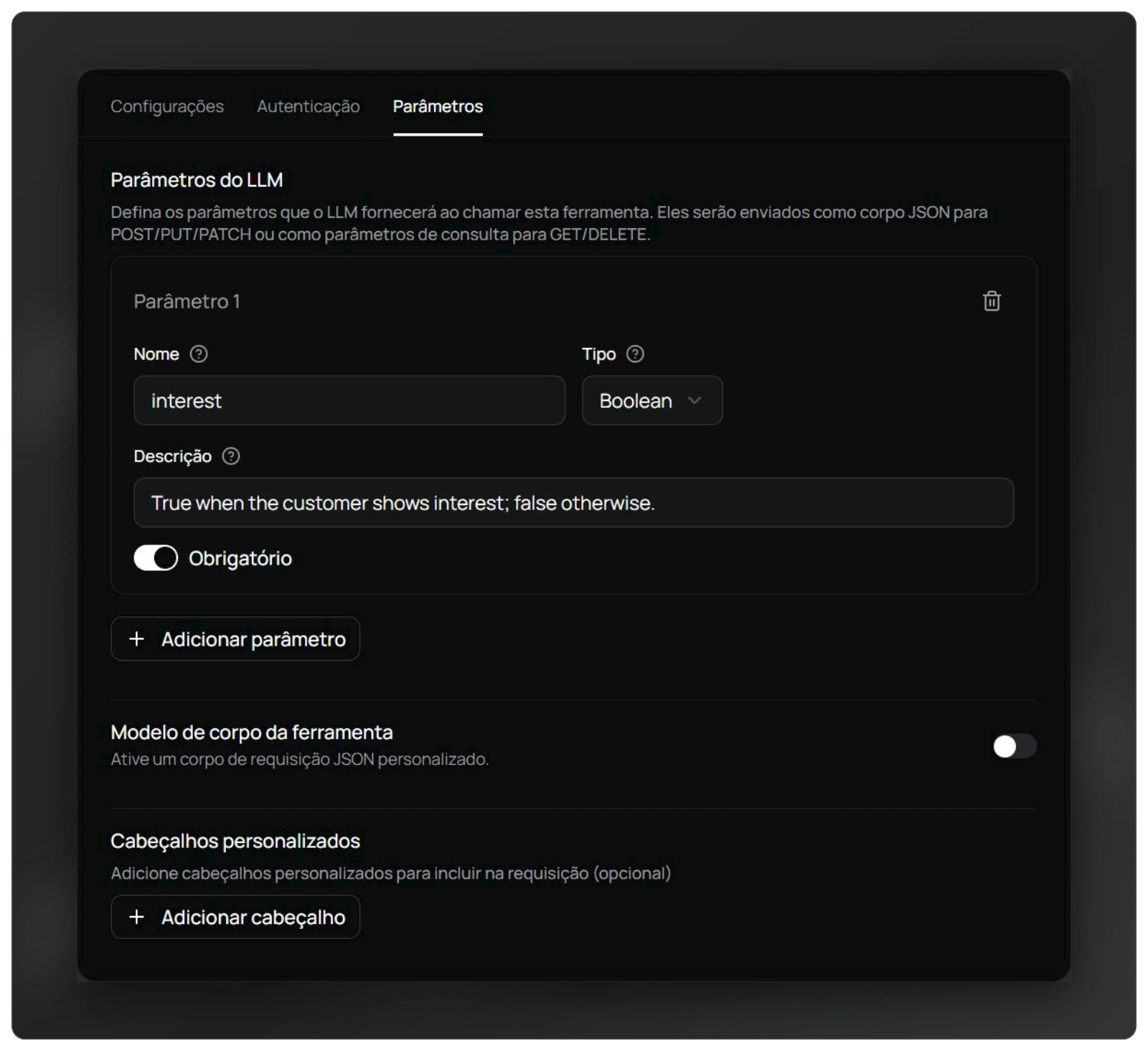The image size is (1148, 1051).
Task: Click the Ative um corpo de requisição text
Action: (299, 759)
